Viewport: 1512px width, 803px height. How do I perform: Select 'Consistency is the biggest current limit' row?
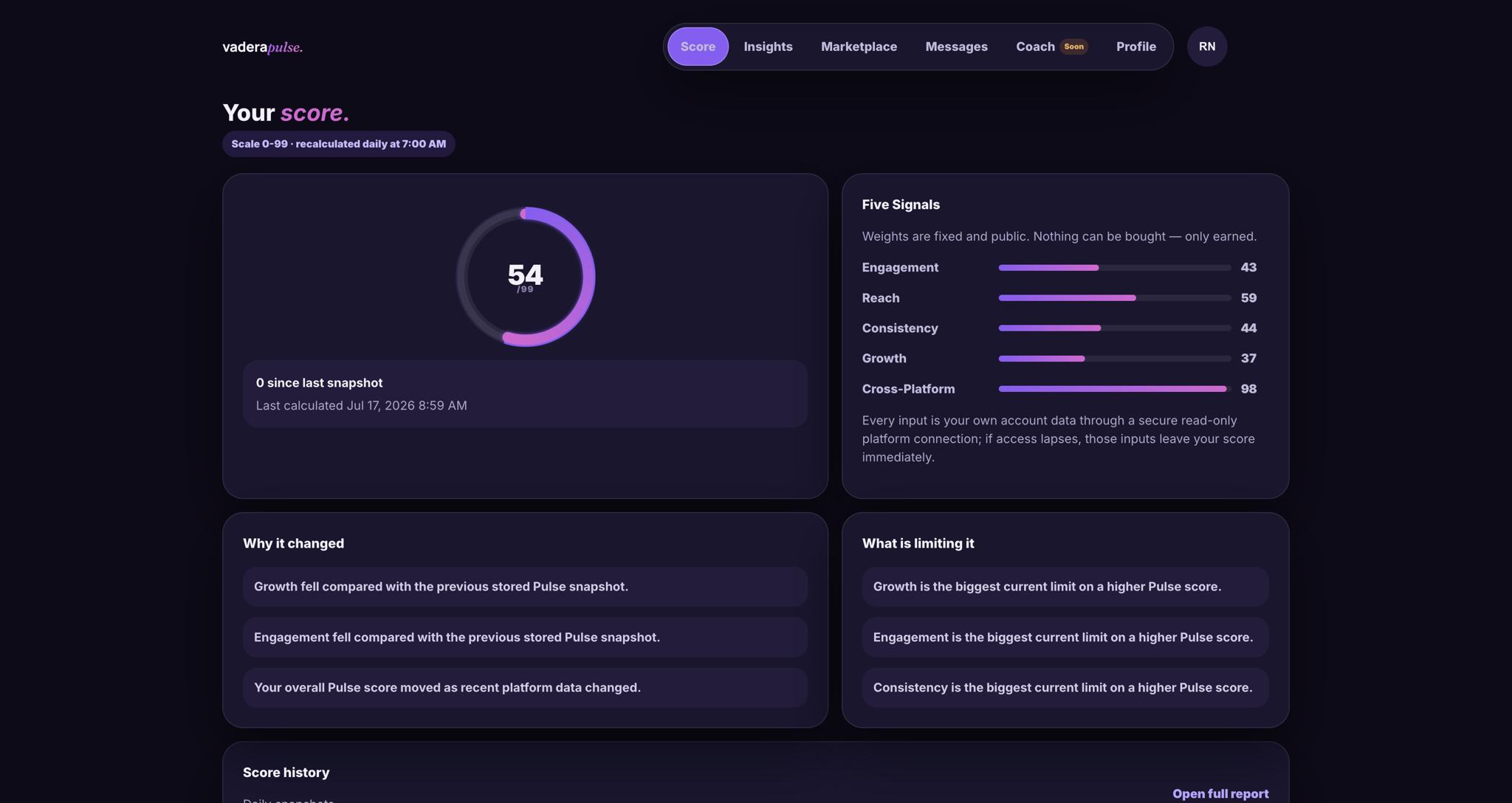point(1065,688)
